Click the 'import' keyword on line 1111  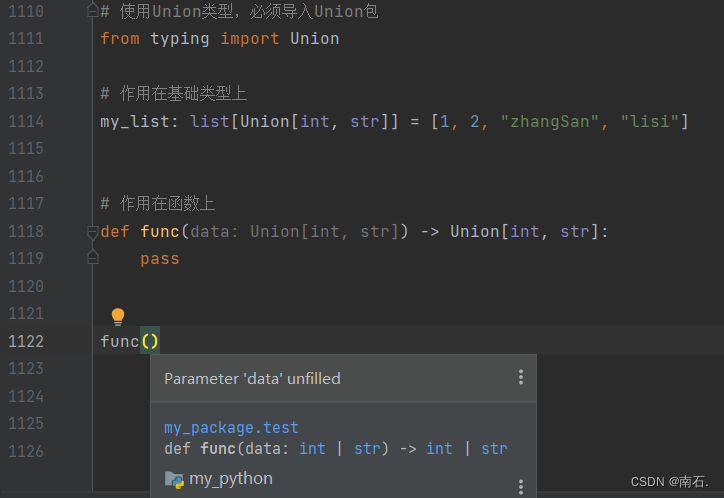tap(250, 39)
